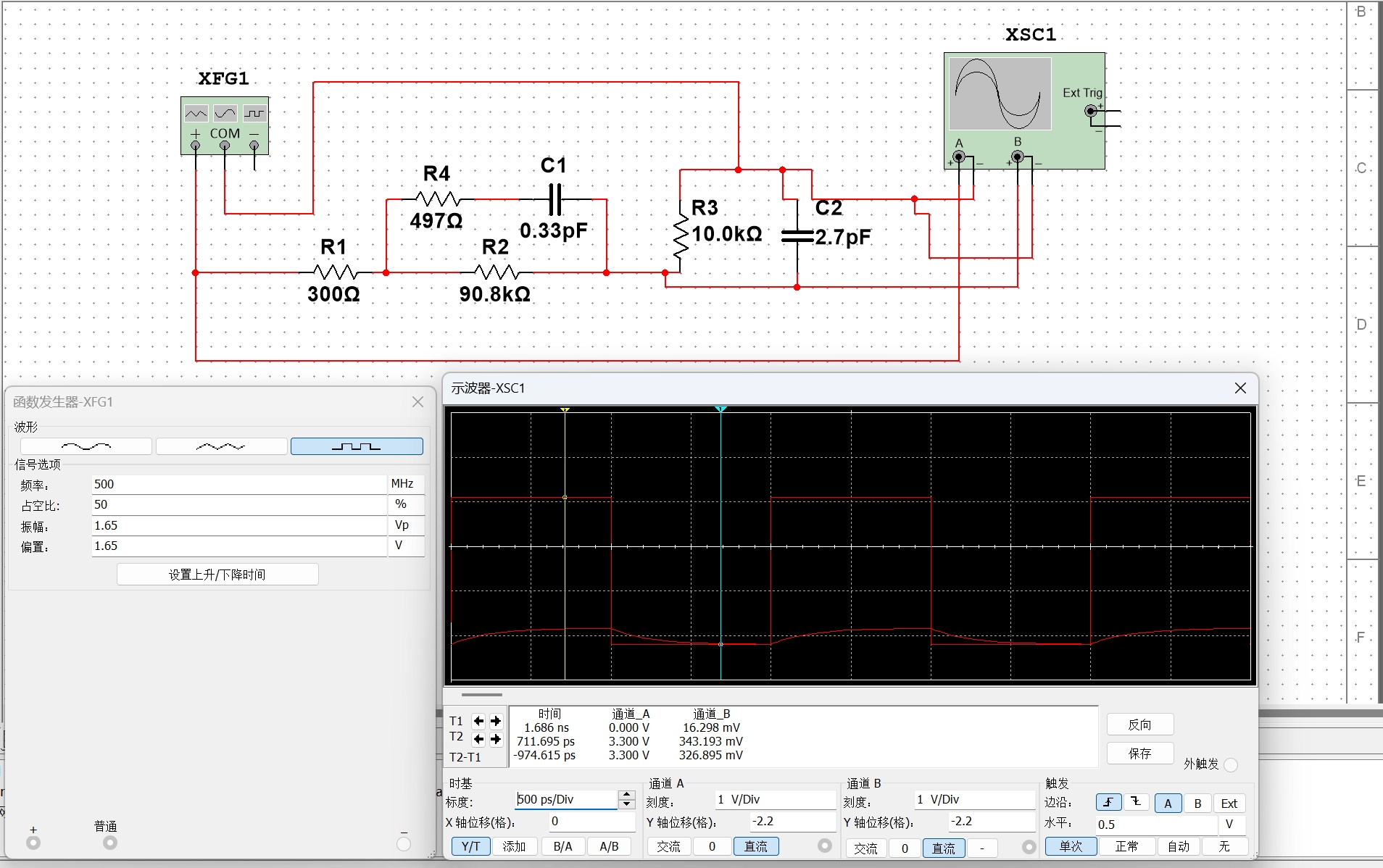This screenshot has height=868, width=1383.
Task: Close the function generator XFG1 window
Action: coord(418,401)
